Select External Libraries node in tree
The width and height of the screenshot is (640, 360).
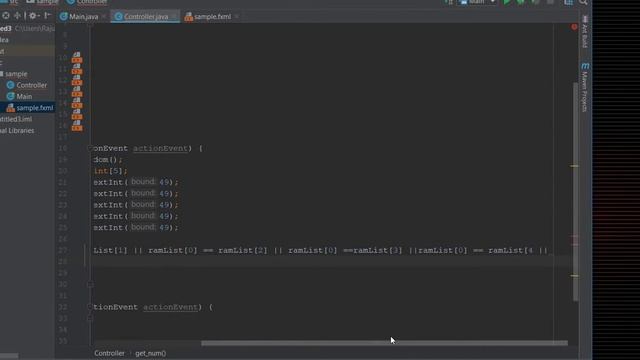tap(17, 131)
